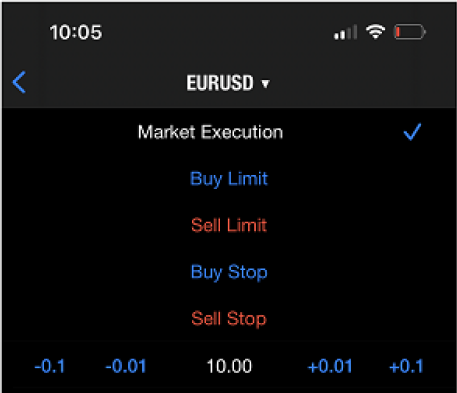
Task: Click the EURUSD title text
Action: pos(220,83)
